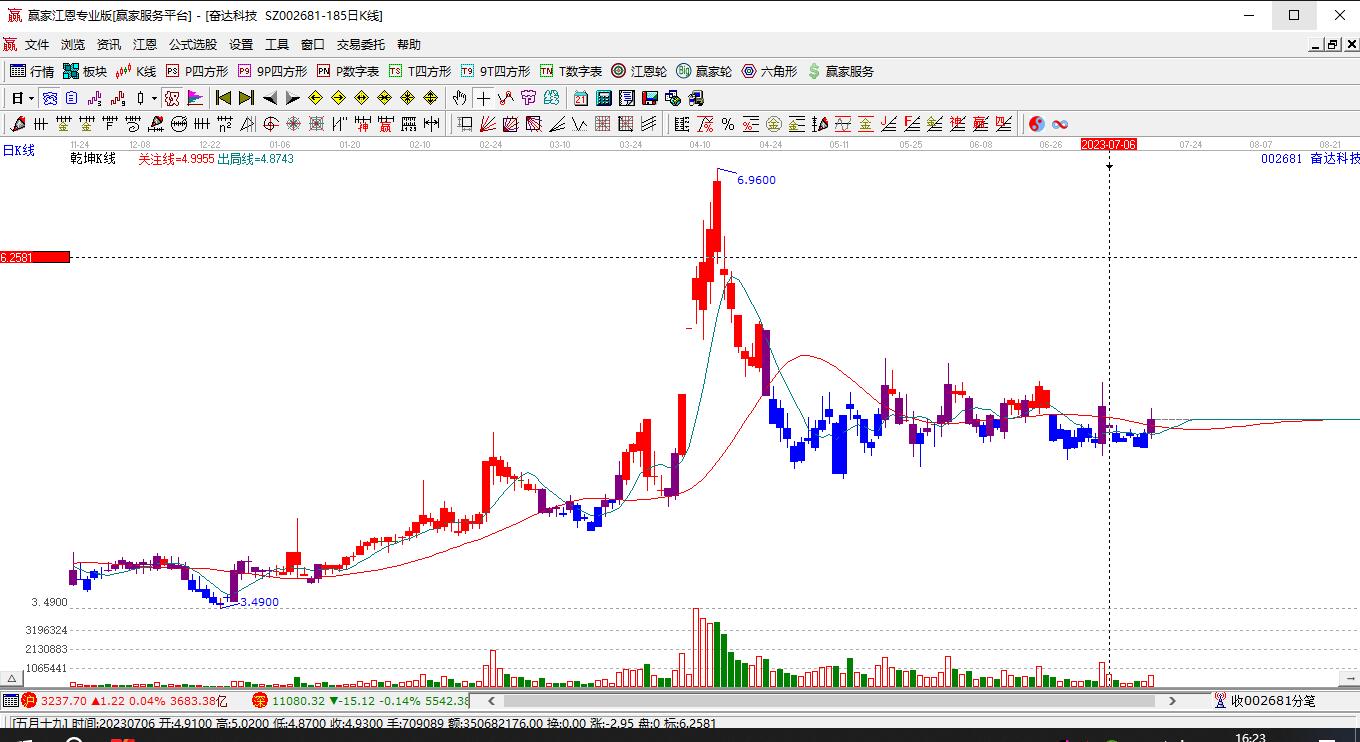Click the plain percent sign tool
1360x742 pixels.
[x=728, y=124]
